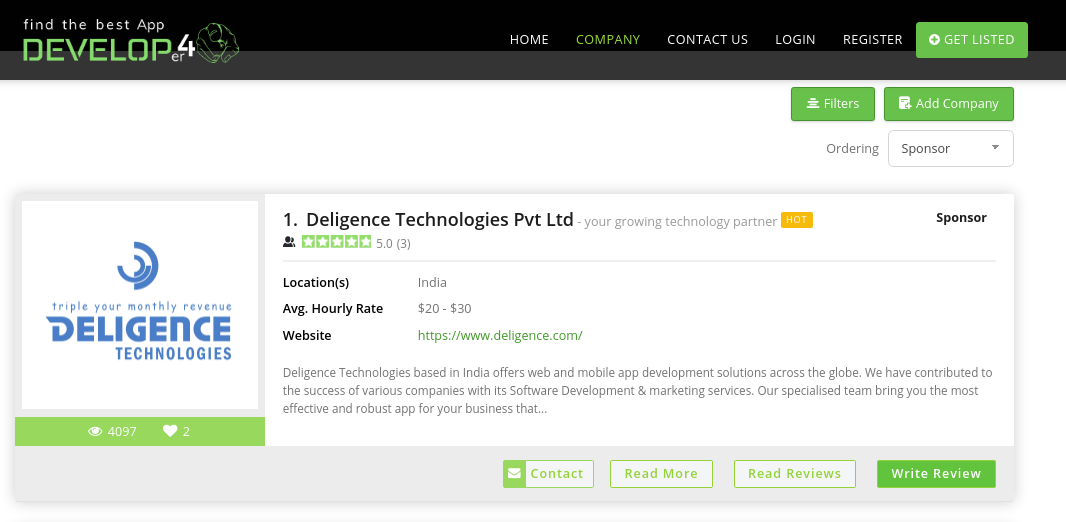The image size is (1066, 522).
Task: Click the Contact envelope button
Action: point(548,474)
